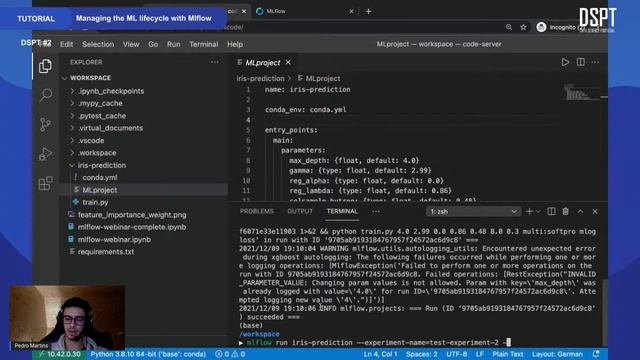Create a new terminal with plus icon
This screenshot has width=640, height=360.
(529, 211)
